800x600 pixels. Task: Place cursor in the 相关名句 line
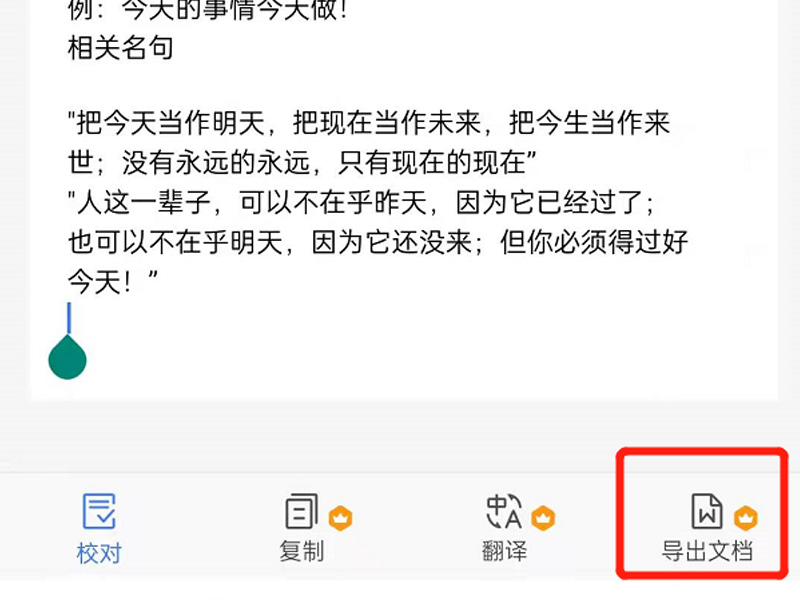point(120,48)
